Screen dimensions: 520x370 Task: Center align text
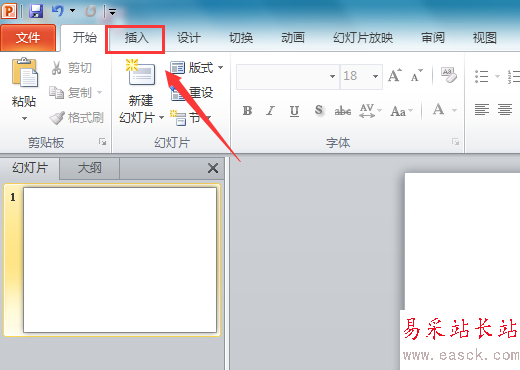[x=505, y=109]
